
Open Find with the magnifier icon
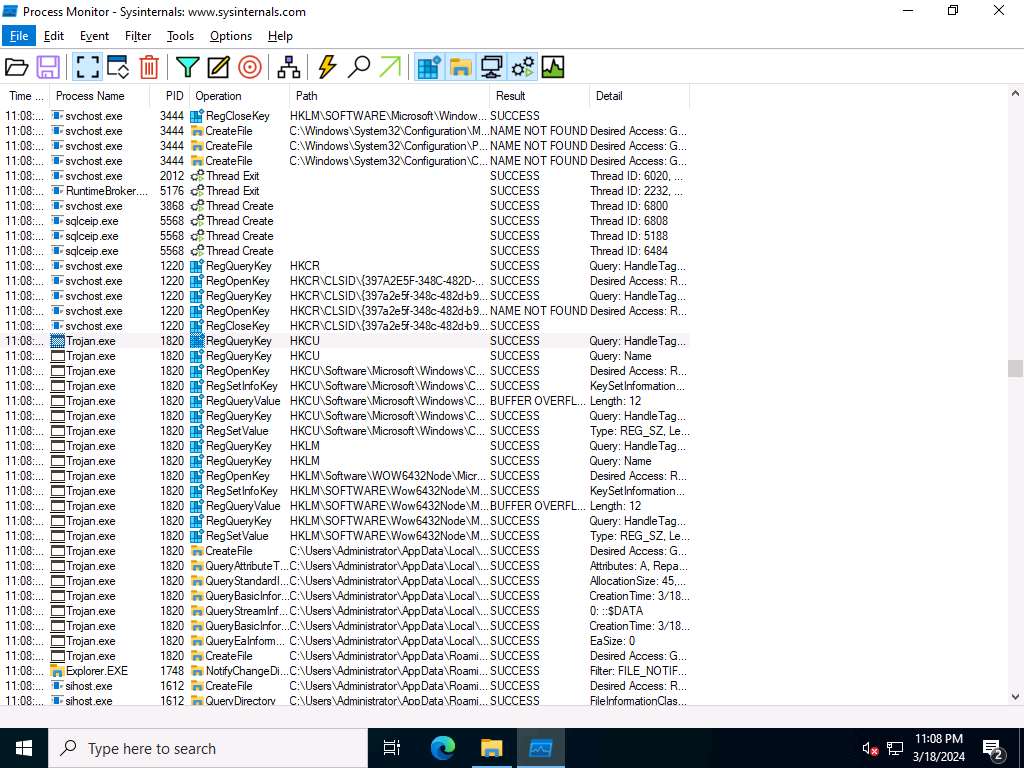[358, 67]
